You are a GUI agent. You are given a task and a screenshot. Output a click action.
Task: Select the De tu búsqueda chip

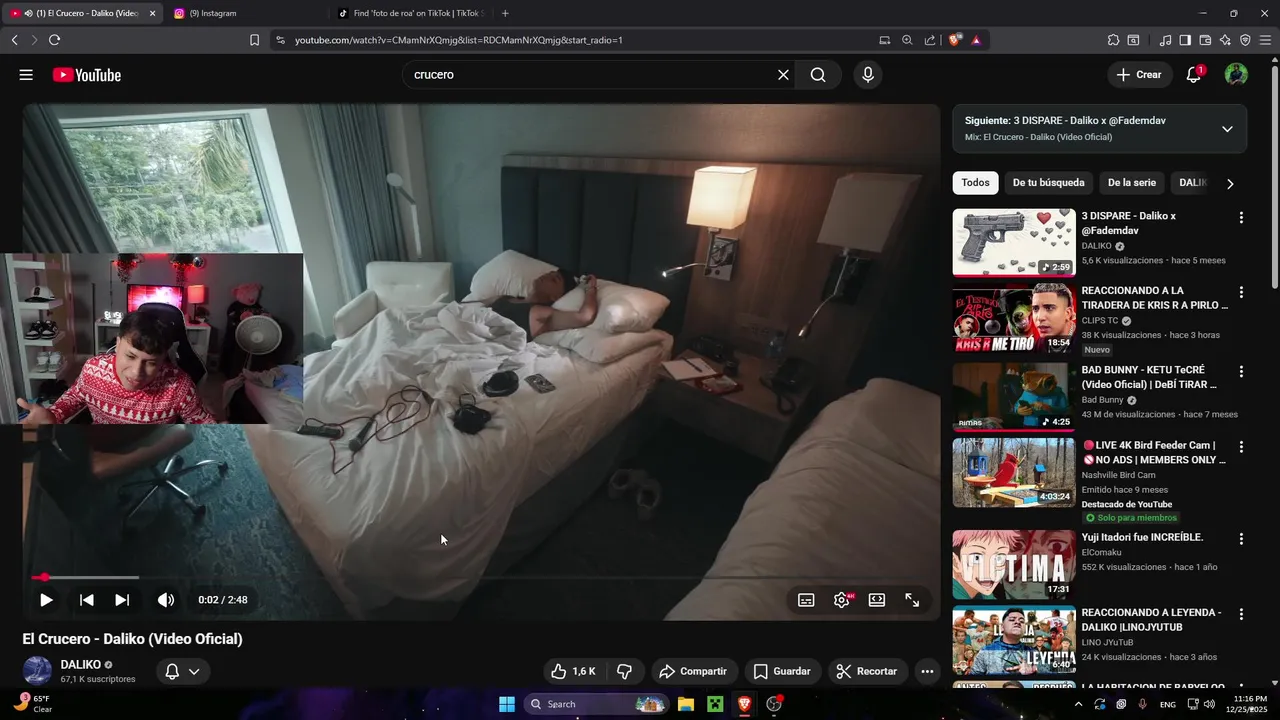pyautogui.click(x=1048, y=183)
